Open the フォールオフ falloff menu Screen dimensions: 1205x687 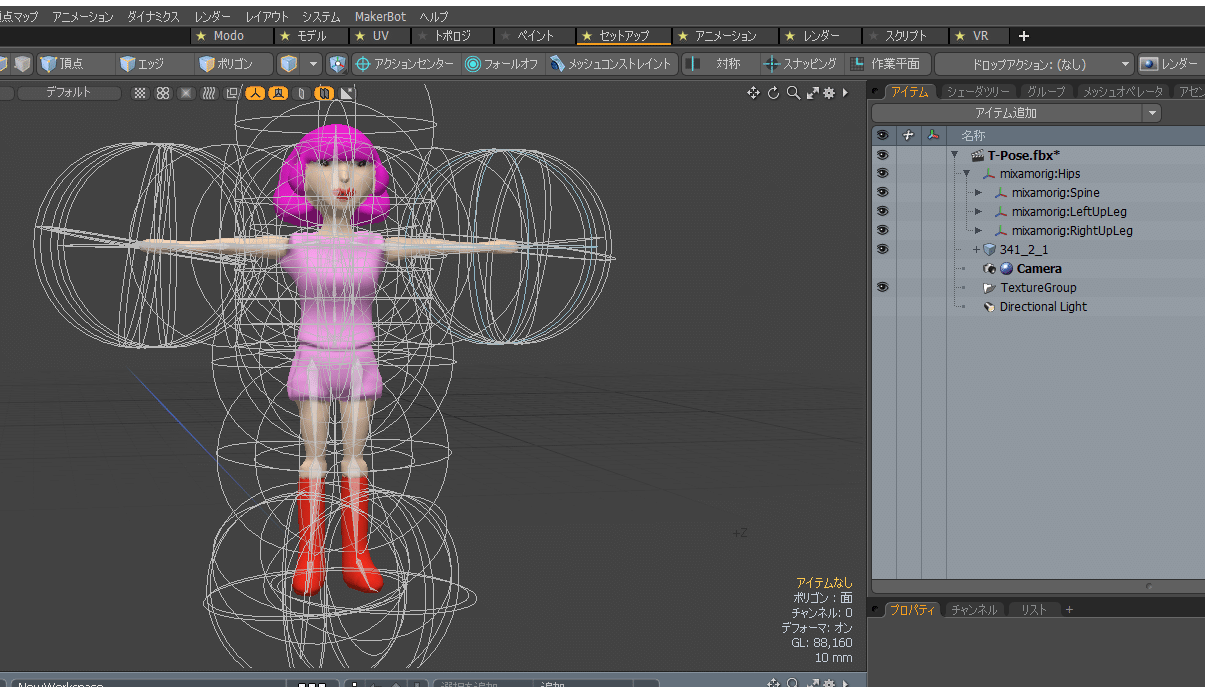click(502, 64)
